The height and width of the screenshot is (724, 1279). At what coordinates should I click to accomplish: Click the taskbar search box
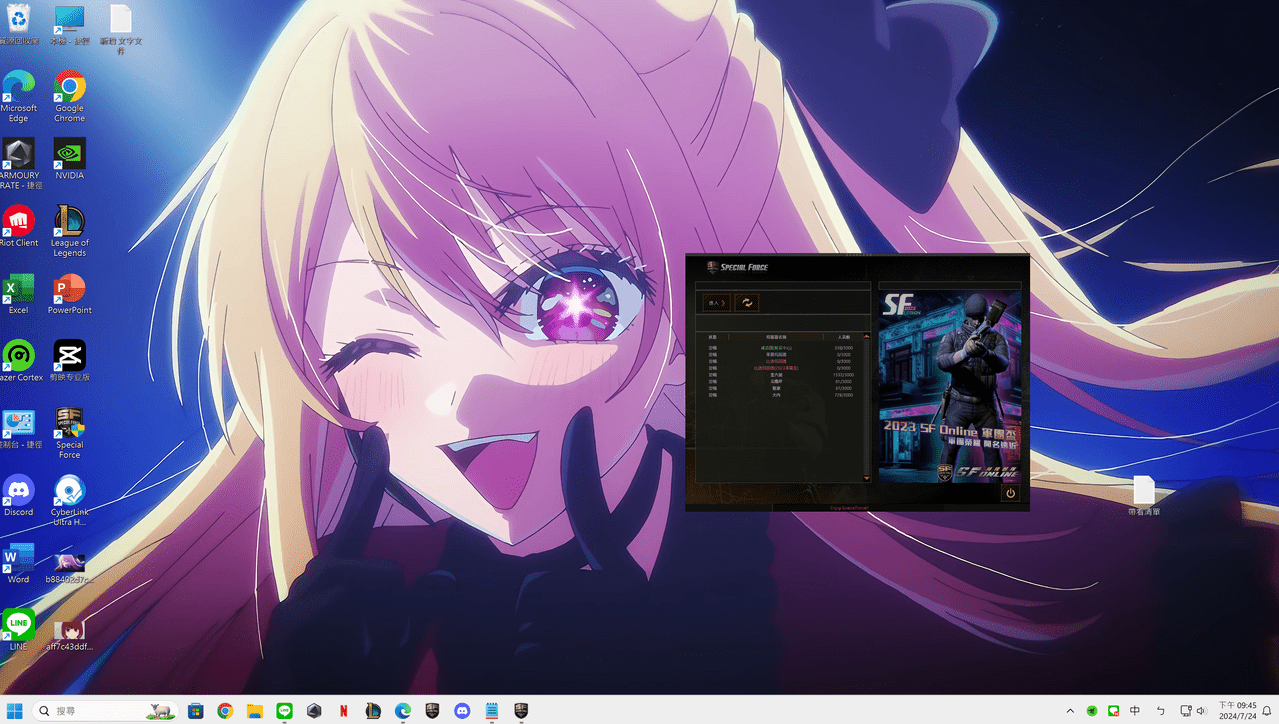pos(100,711)
